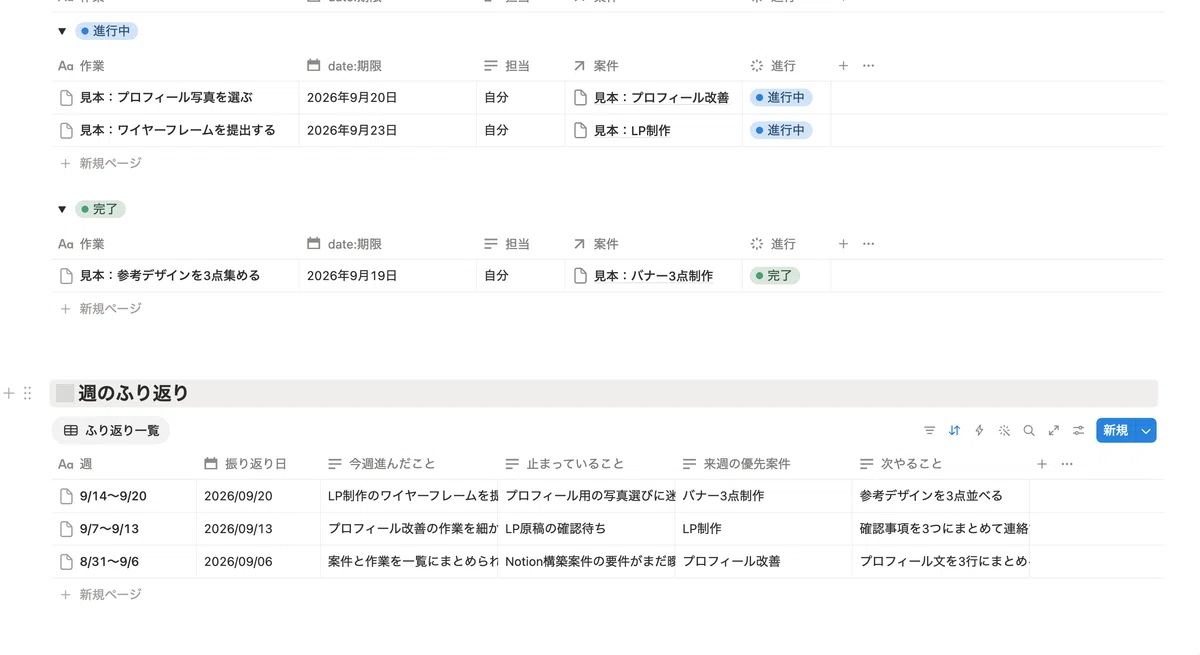
Task: Click the plus handle beside 週のふり返り heading
Action: click(9, 393)
